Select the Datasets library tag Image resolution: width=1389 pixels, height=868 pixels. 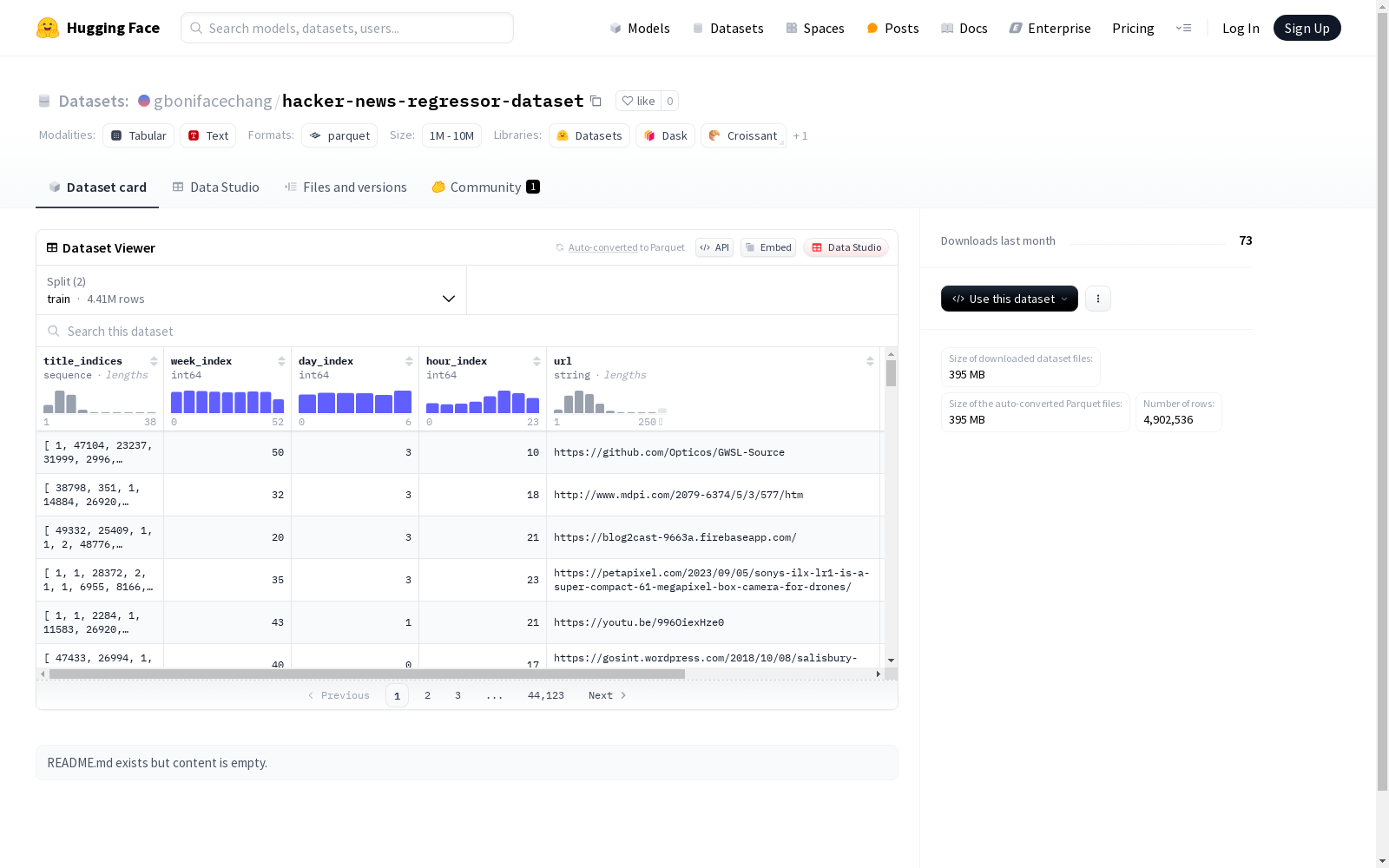(589, 135)
